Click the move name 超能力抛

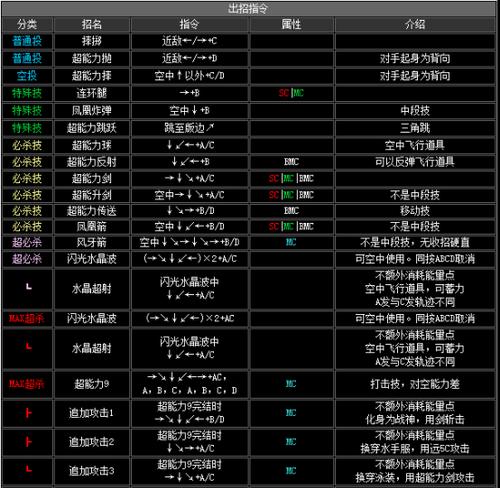[x=92, y=58]
